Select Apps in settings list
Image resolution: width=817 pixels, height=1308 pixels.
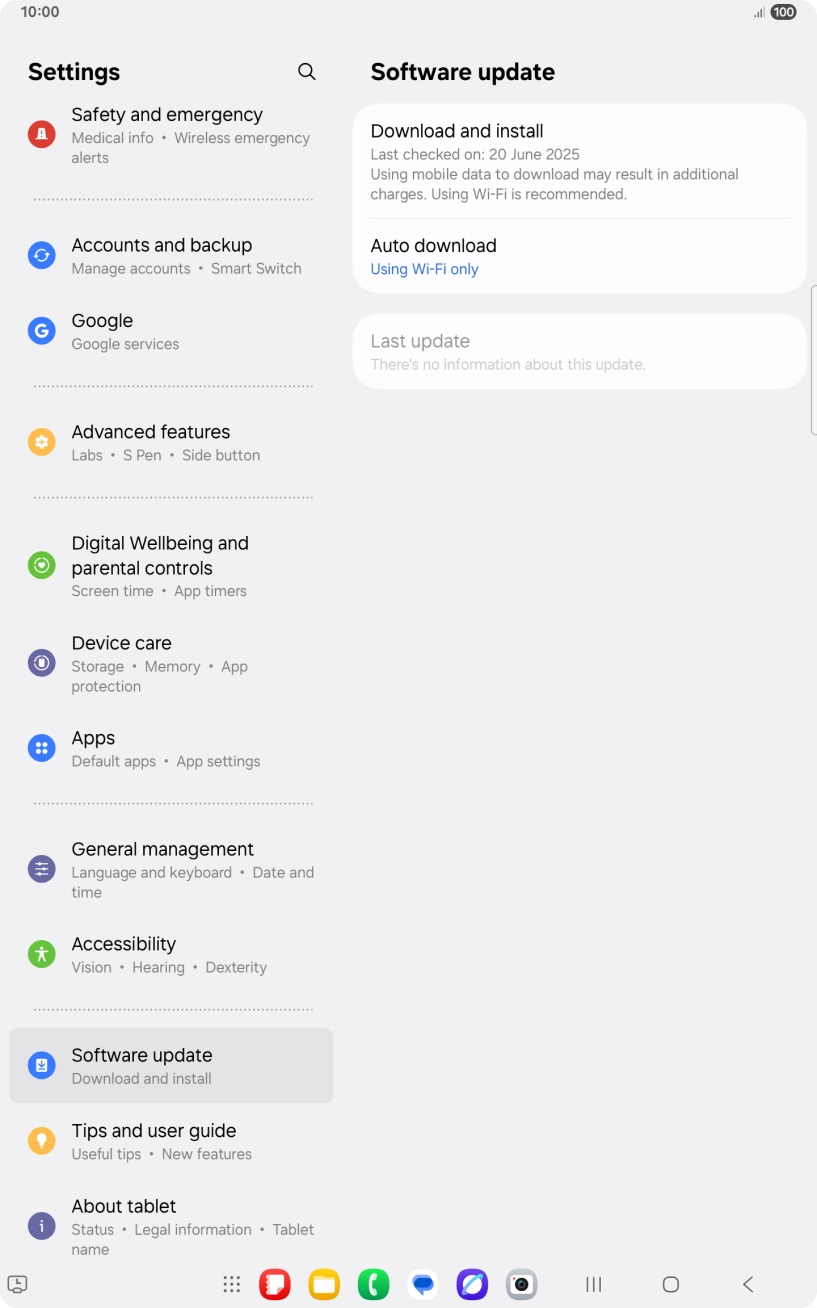[171, 748]
